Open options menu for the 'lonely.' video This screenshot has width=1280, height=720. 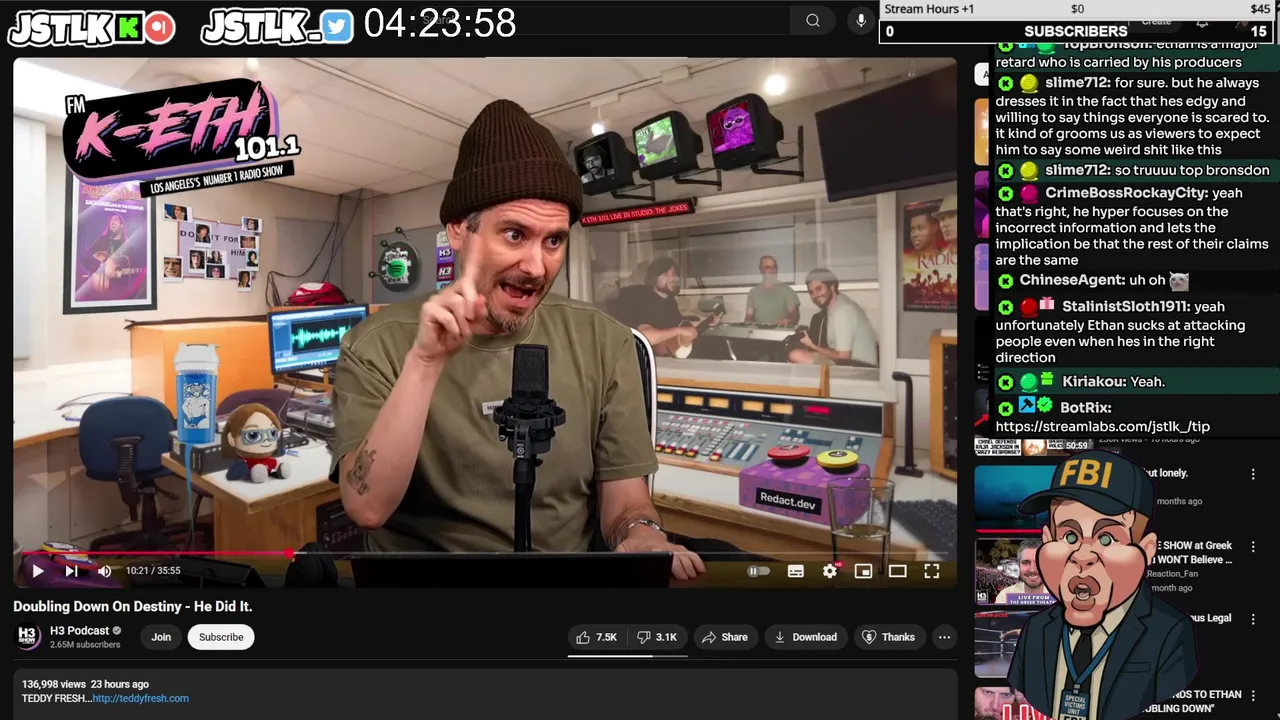tap(1253, 474)
